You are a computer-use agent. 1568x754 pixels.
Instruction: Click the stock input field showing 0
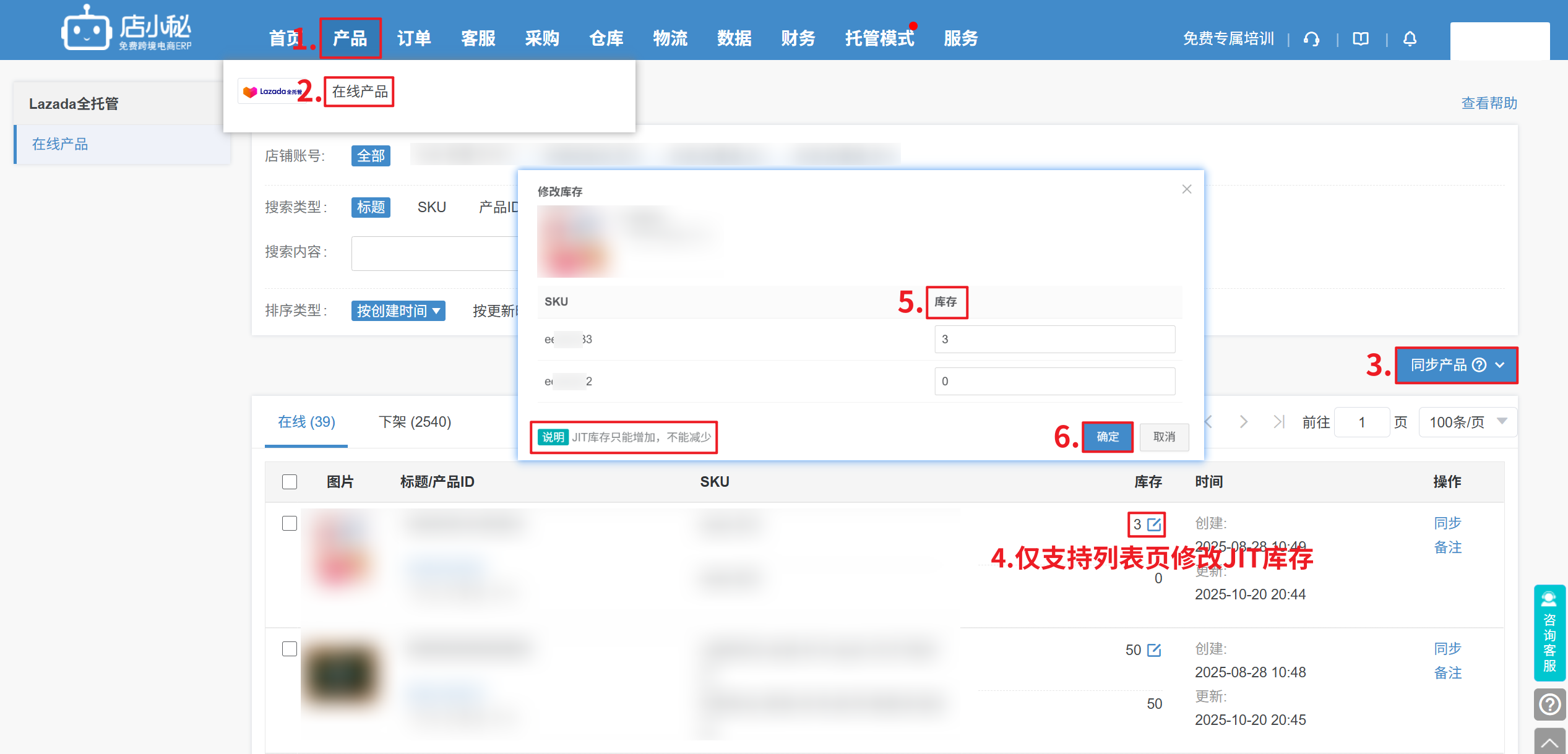[1054, 381]
